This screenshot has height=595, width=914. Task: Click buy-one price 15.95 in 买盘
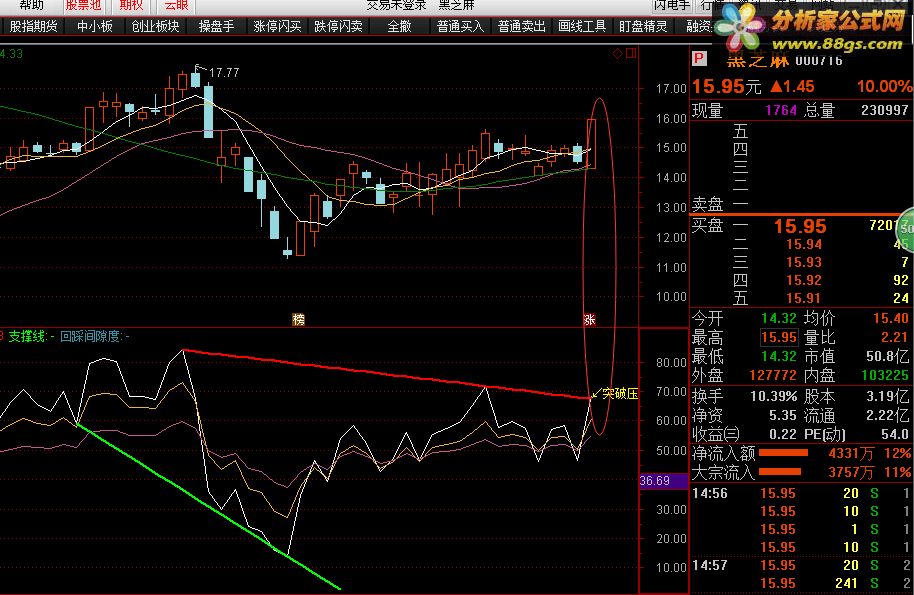click(x=800, y=226)
